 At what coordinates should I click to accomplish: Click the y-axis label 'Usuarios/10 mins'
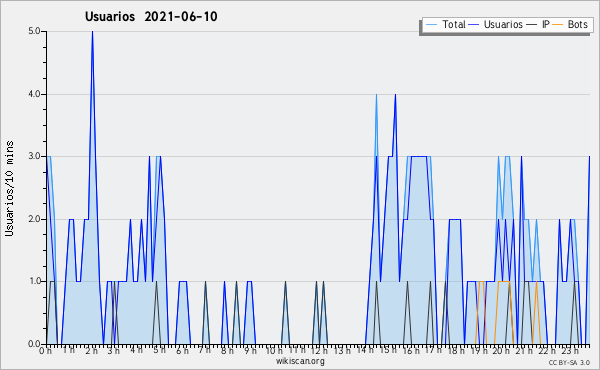(9, 188)
